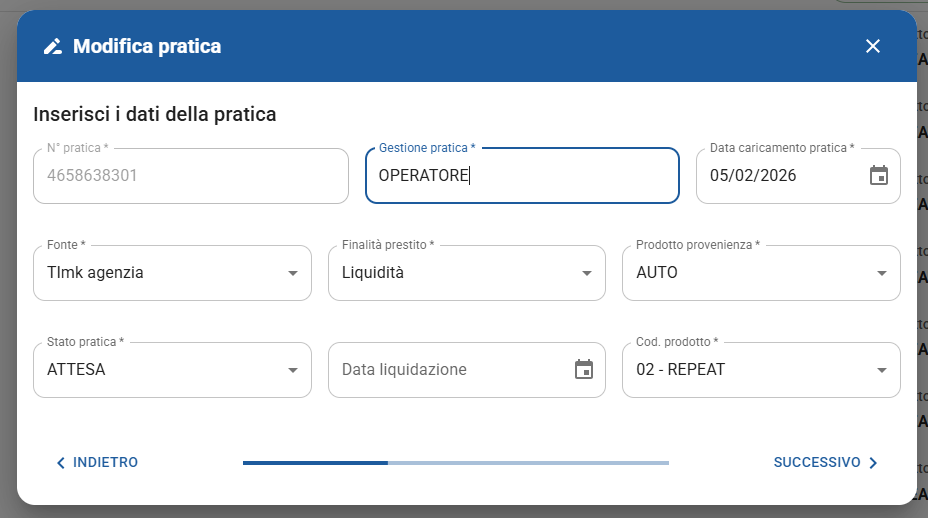The image size is (928, 518).
Task: Click the date text 05/02/2026
Action: click(753, 175)
